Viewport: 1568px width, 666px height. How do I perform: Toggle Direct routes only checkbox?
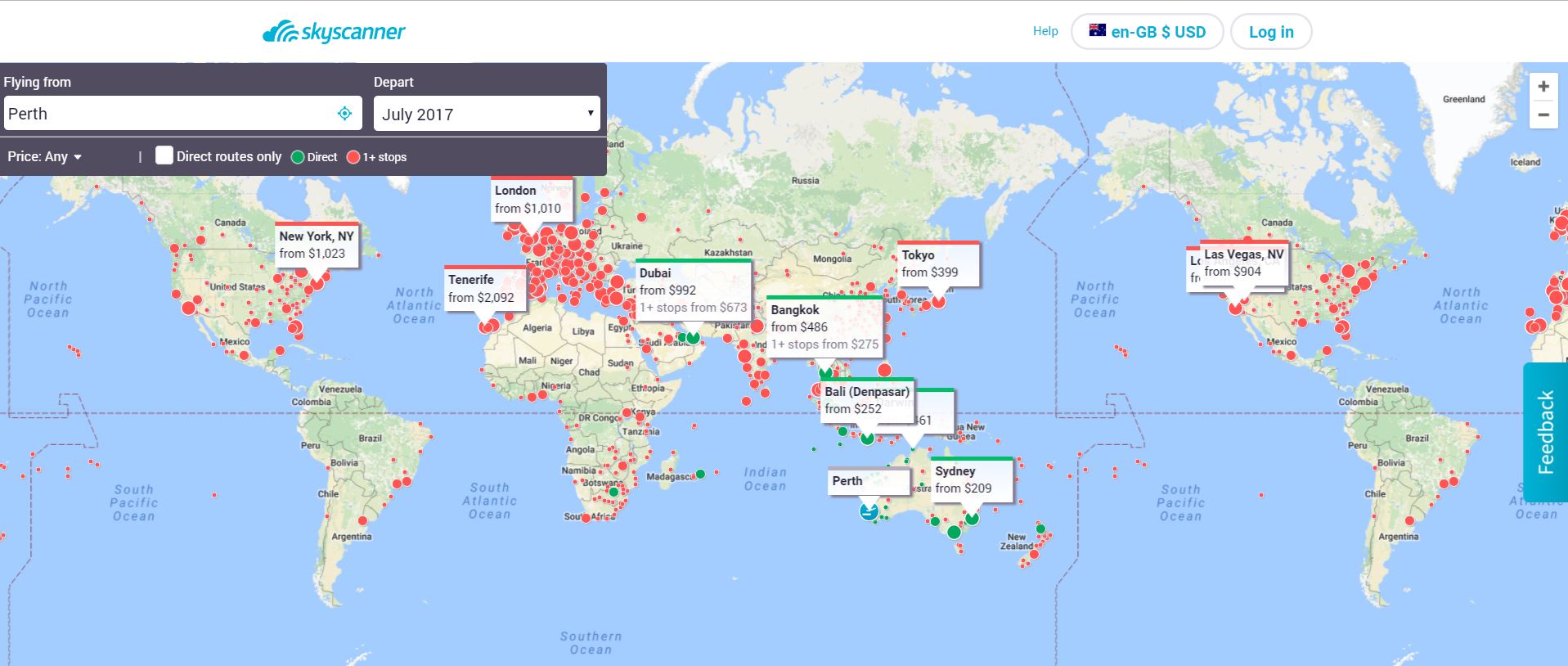click(x=164, y=155)
